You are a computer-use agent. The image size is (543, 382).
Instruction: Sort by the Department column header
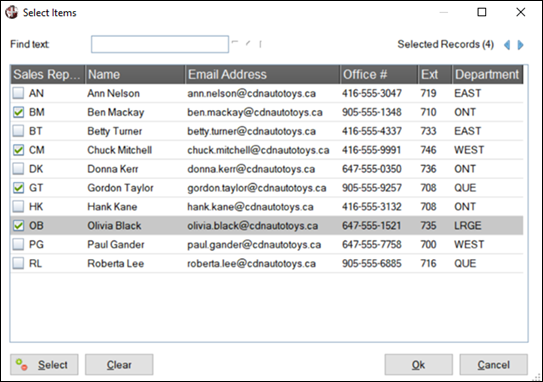coord(488,74)
